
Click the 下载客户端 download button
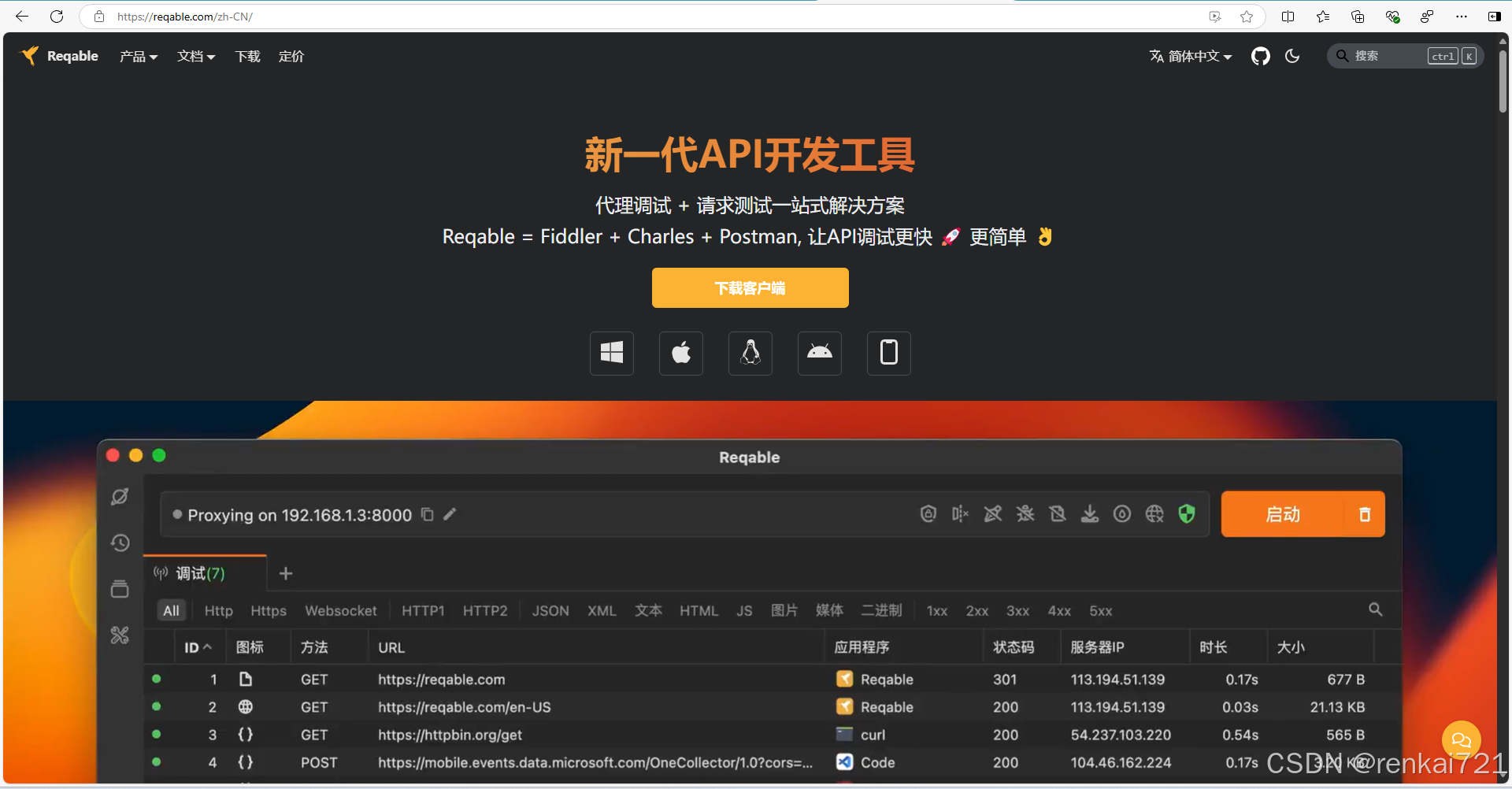(750, 288)
